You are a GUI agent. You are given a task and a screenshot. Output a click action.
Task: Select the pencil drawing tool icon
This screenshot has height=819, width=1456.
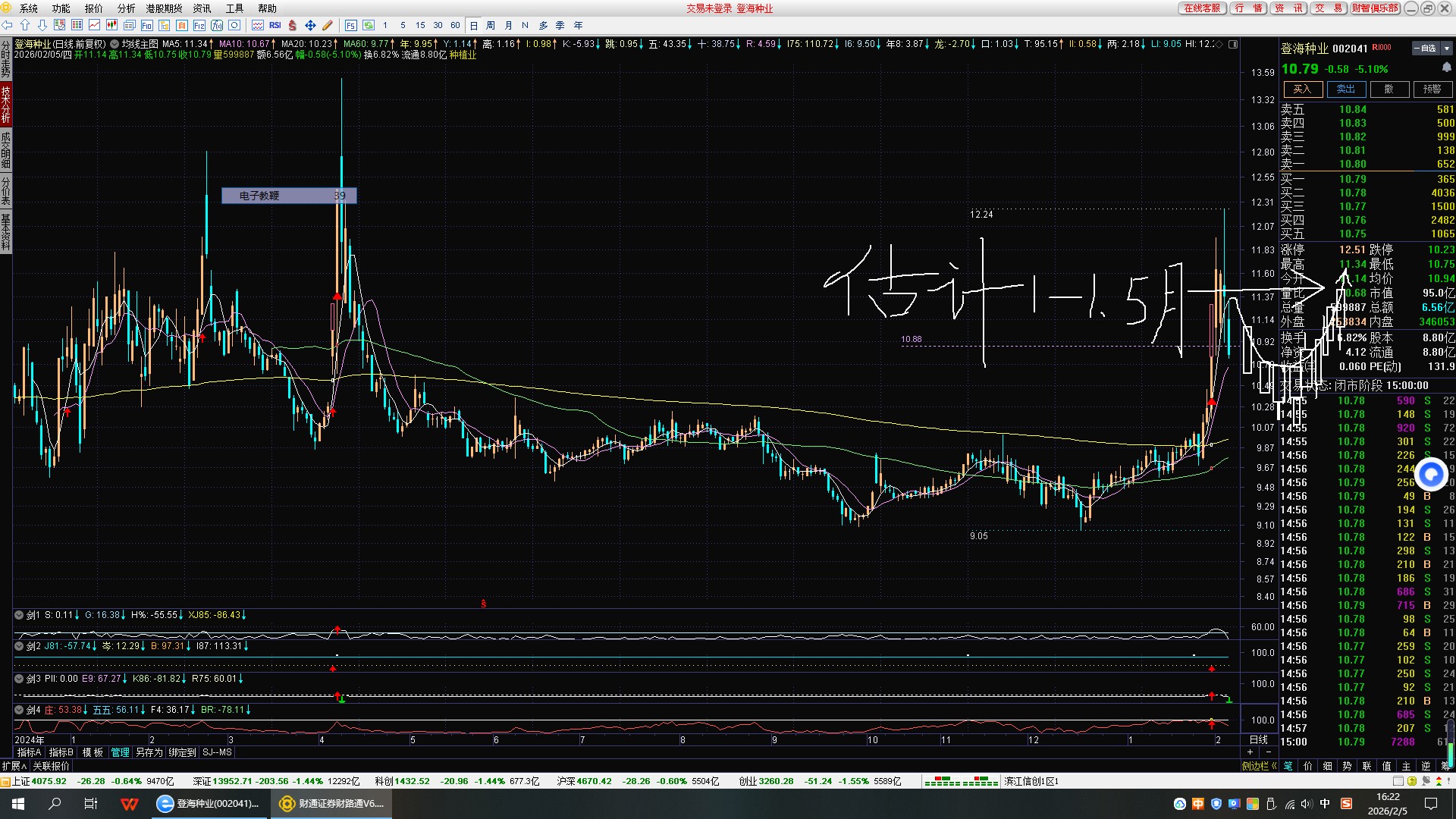coord(328,25)
